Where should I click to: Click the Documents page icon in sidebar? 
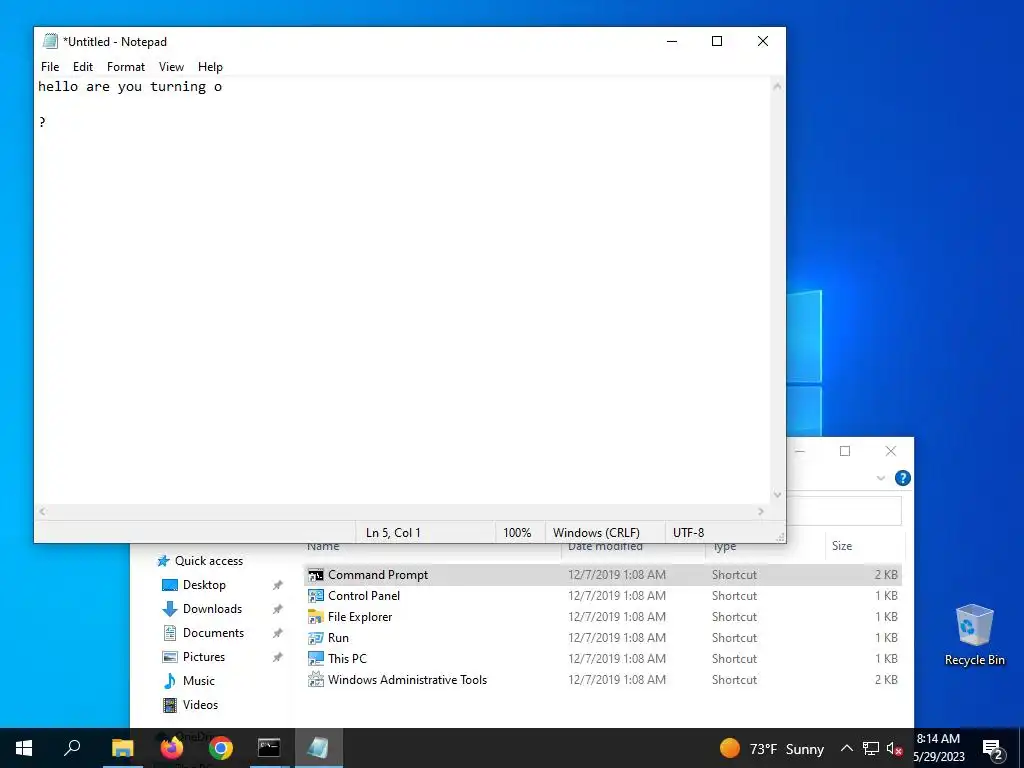point(170,633)
